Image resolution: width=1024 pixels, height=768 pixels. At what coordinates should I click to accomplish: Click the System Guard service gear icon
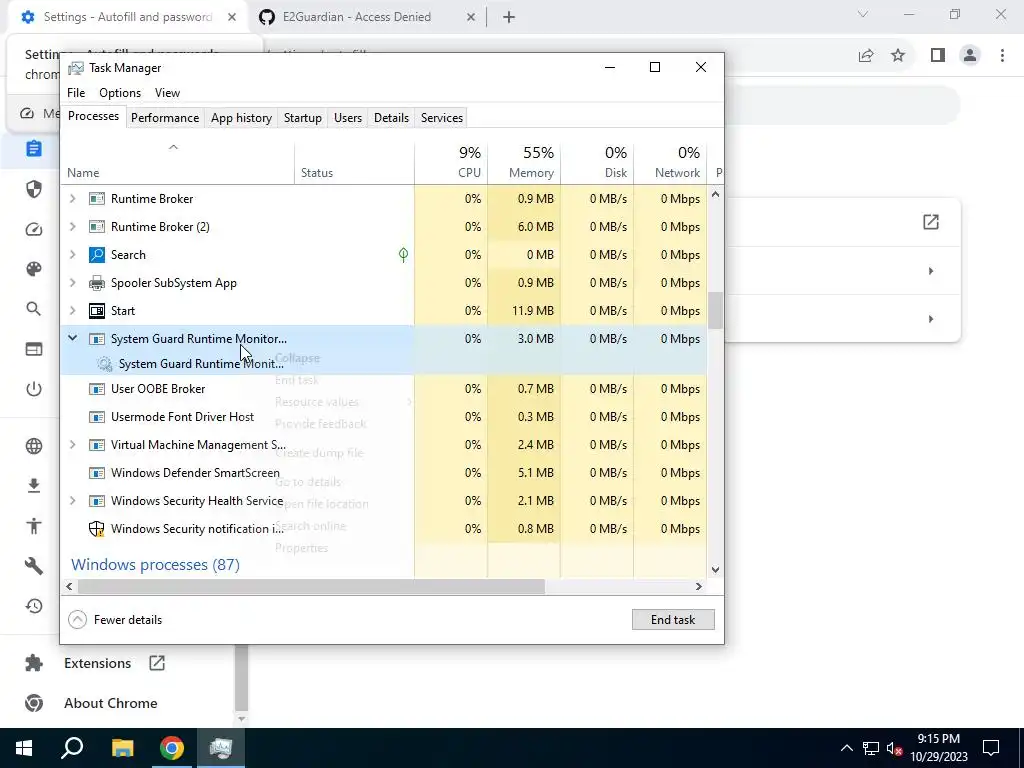coord(104,364)
